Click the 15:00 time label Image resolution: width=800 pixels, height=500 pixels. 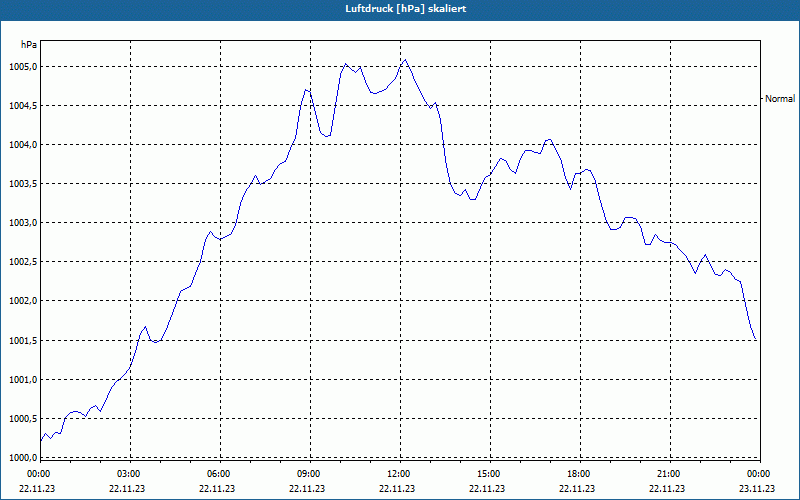[x=488, y=474]
